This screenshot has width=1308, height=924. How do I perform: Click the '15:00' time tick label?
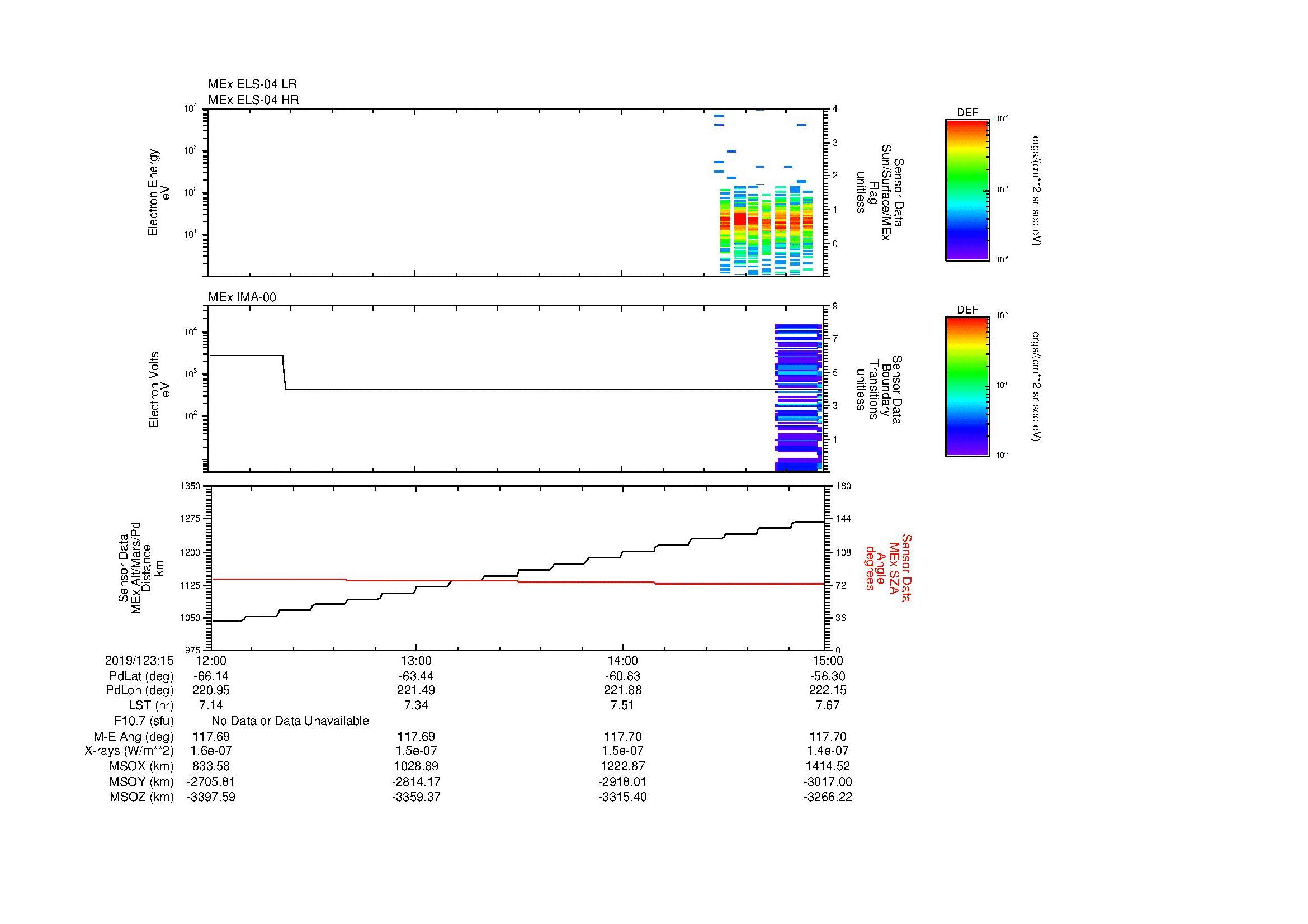pos(828,660)
